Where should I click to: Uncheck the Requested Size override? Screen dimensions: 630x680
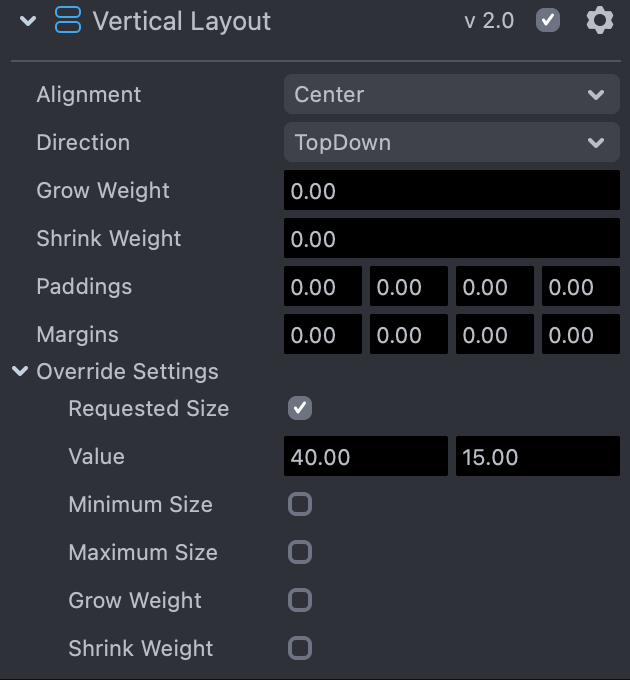[300, 408]
